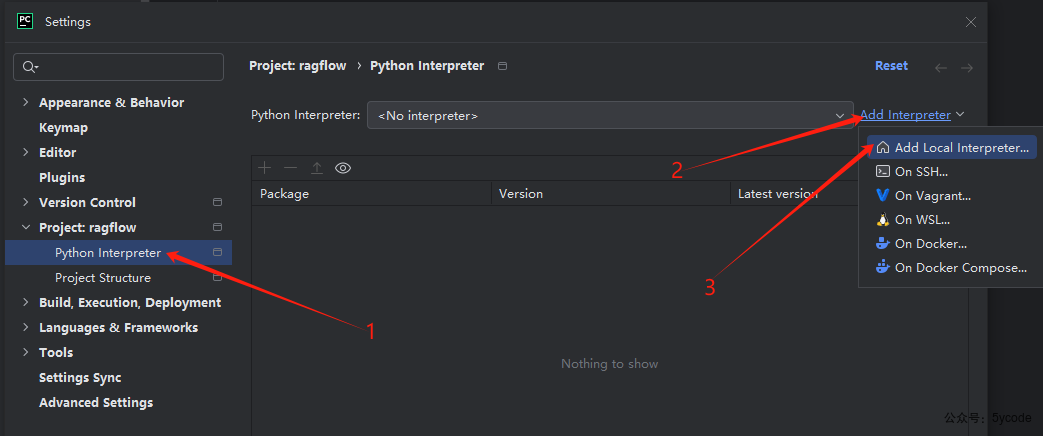Image resolution: width=1043 pixels, height=436 pixels.
Task: Click the house icon of Add Local Interpreter
Action: point(883,148)
